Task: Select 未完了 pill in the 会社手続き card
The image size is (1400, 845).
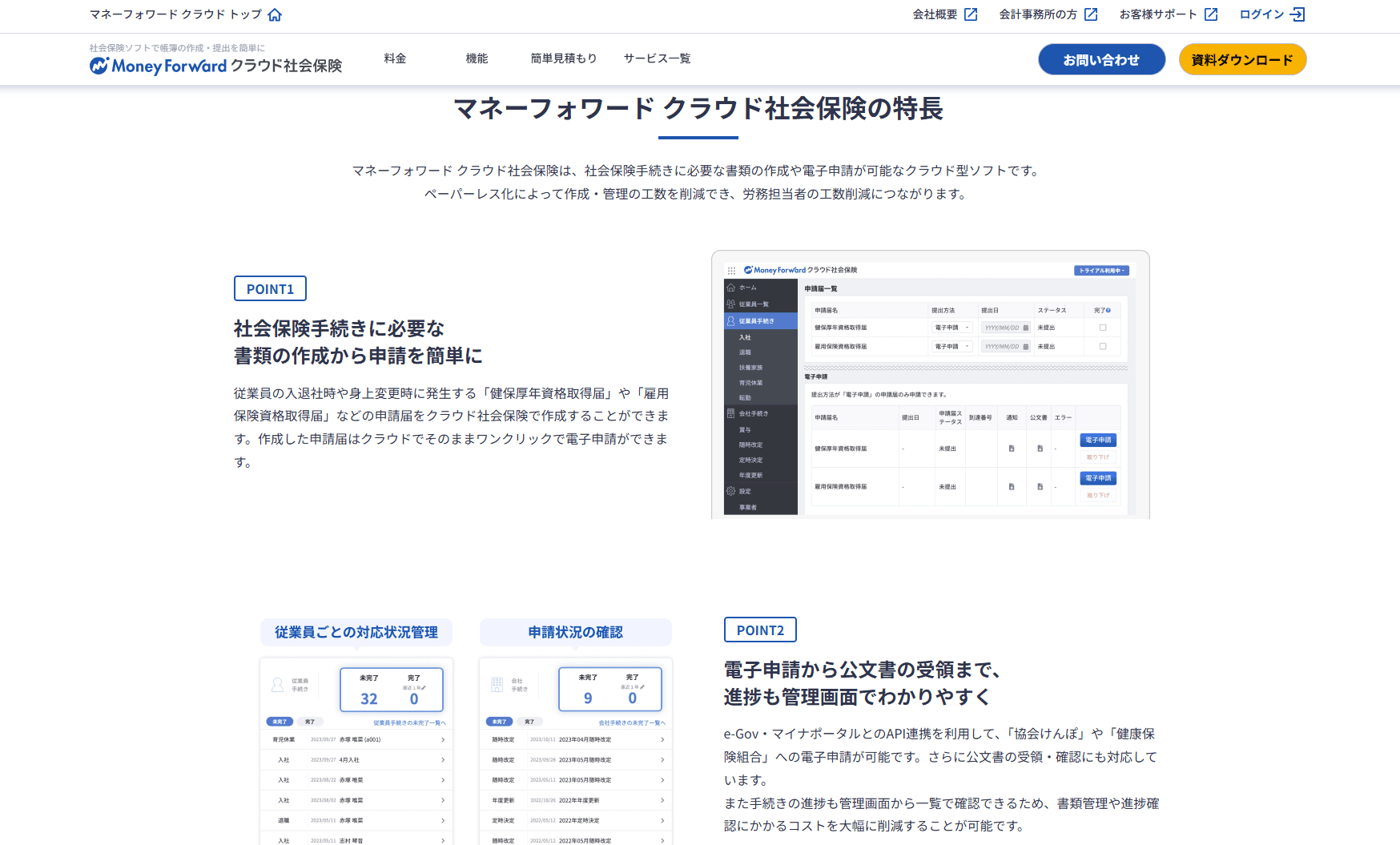Action: pos(499,722)
